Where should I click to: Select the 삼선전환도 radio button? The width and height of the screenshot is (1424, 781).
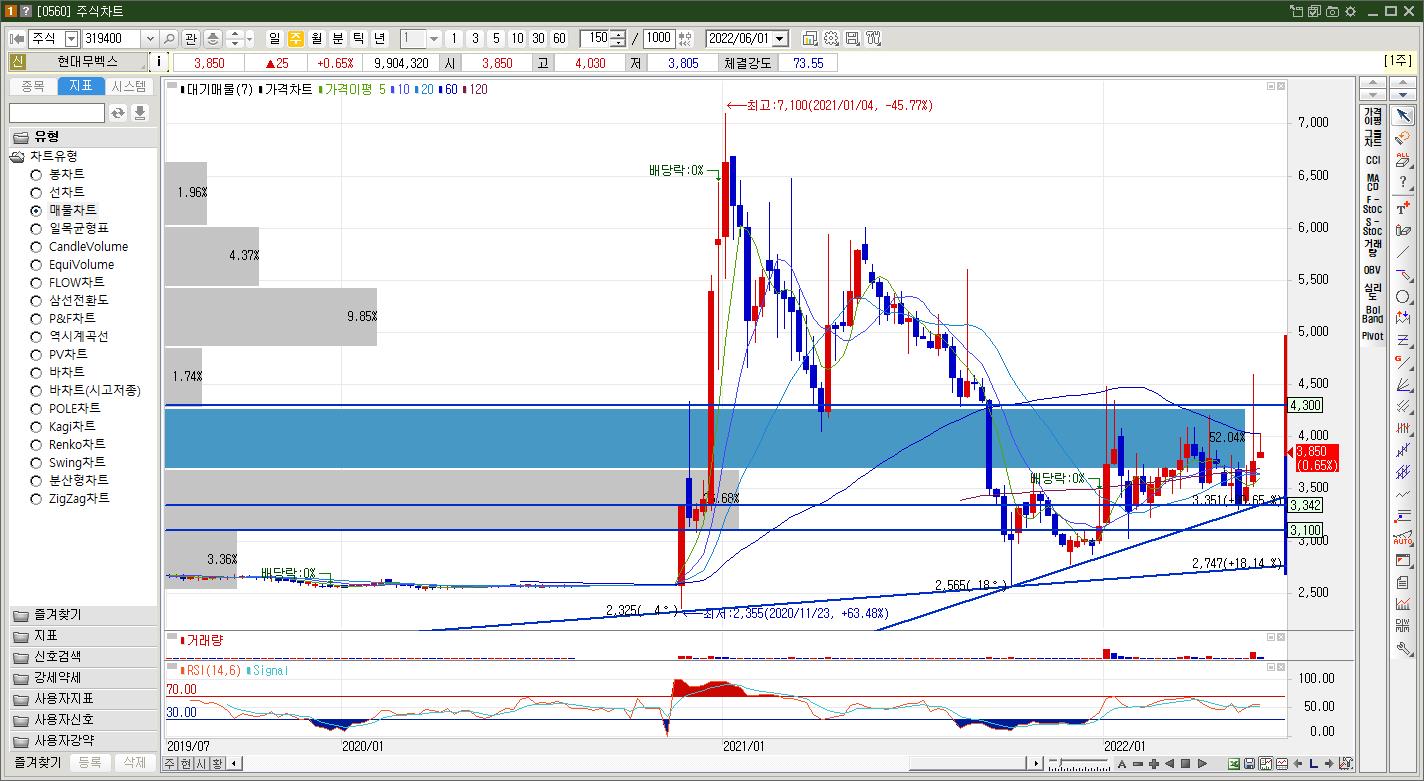click(36, 300)
